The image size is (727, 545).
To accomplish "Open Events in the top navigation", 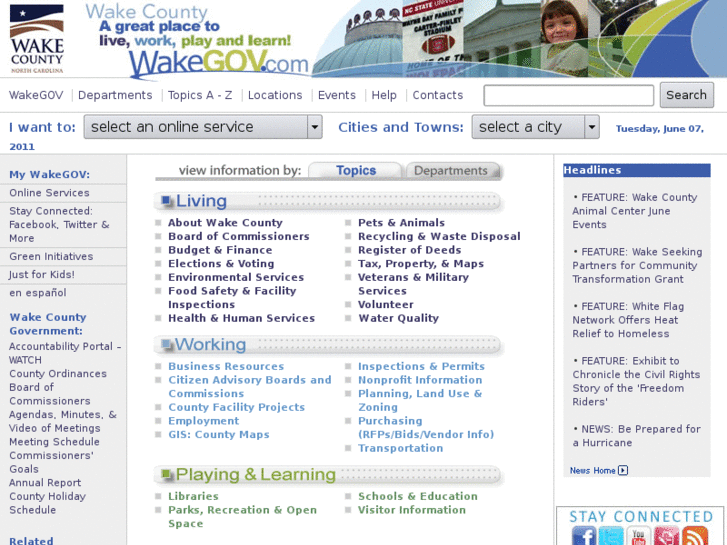I will click(337, 95).
